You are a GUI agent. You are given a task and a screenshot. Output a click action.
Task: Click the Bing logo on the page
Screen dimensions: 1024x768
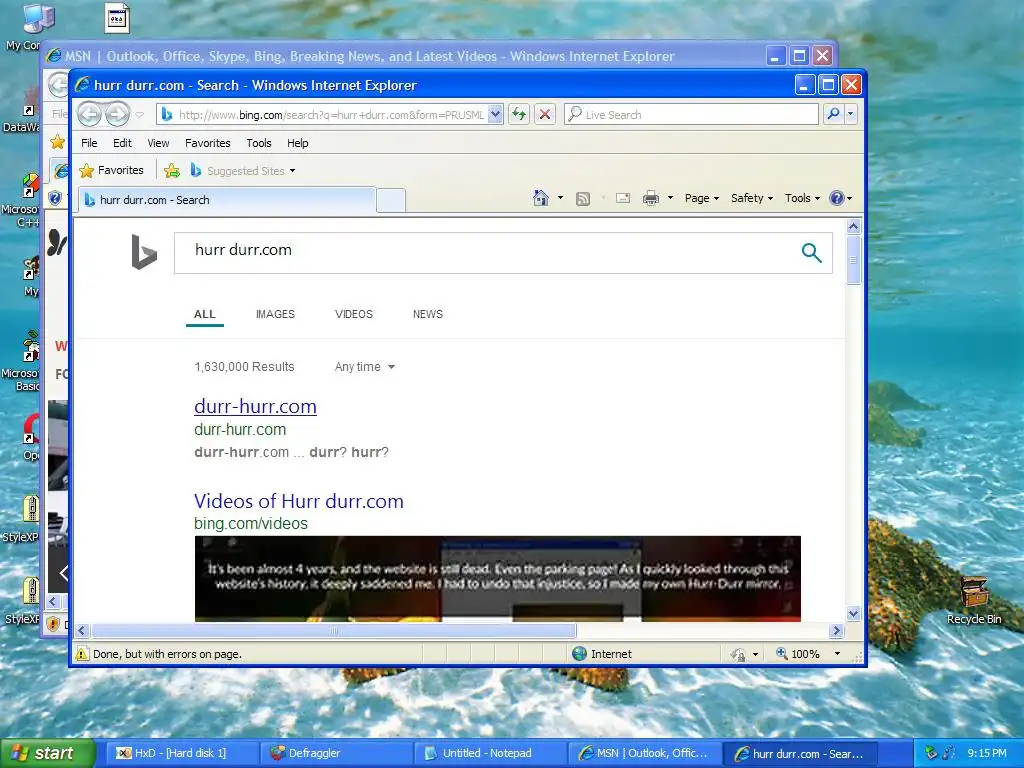[x=144, y=251]
